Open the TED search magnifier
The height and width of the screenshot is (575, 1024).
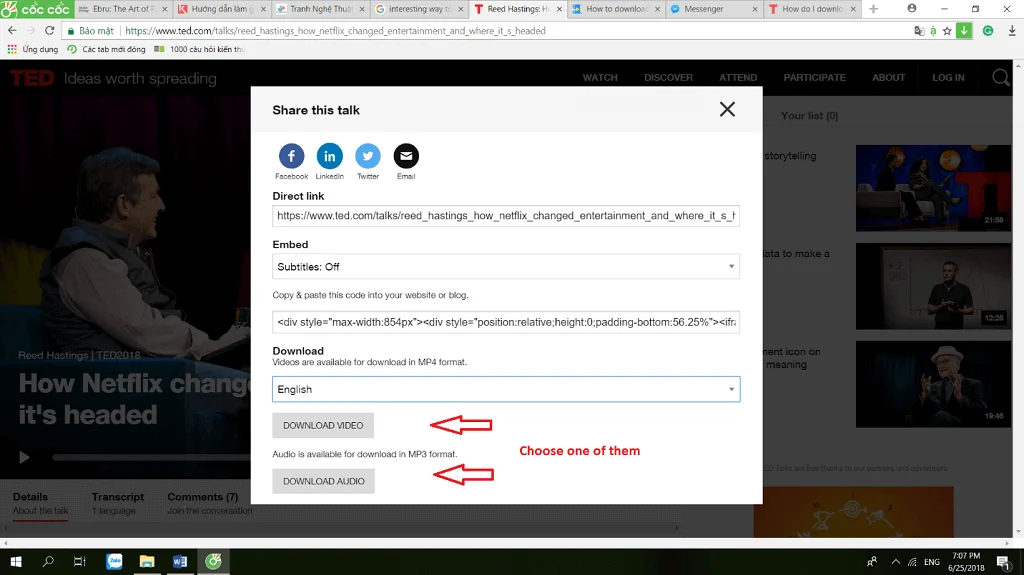(1000, 78)
